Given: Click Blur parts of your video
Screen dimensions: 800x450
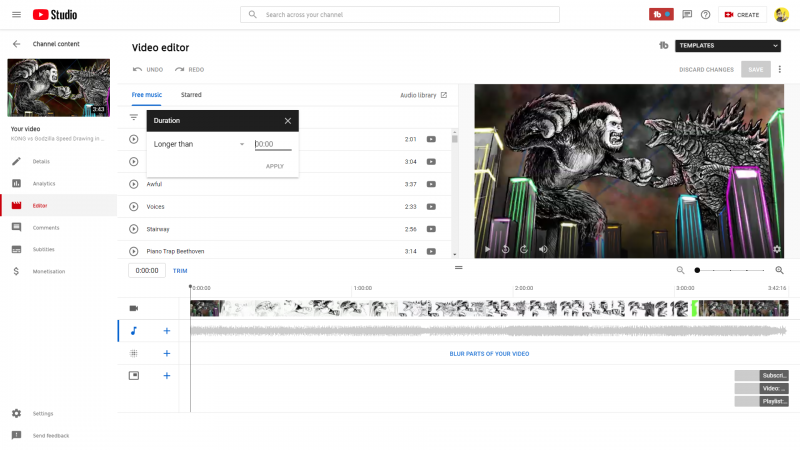Looking at the screenshot, I should click(489, 353).
